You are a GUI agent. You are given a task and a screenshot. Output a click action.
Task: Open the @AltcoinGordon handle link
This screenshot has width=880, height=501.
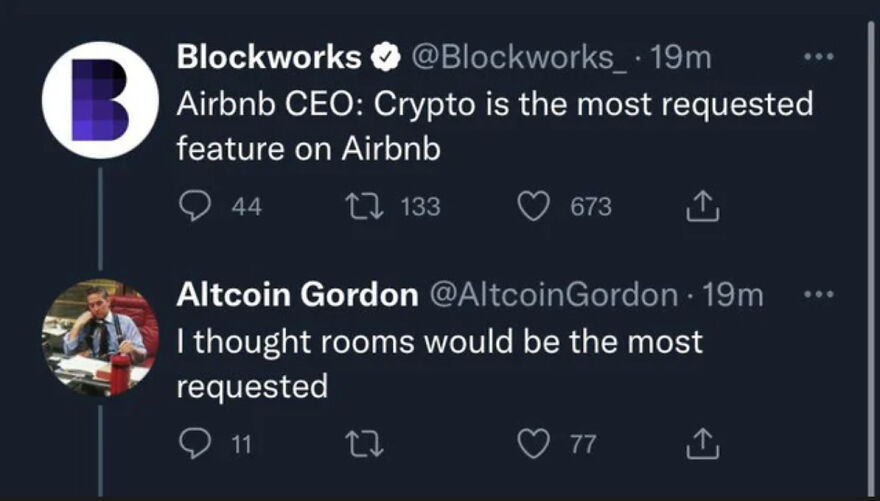click(x=553, y=295)
